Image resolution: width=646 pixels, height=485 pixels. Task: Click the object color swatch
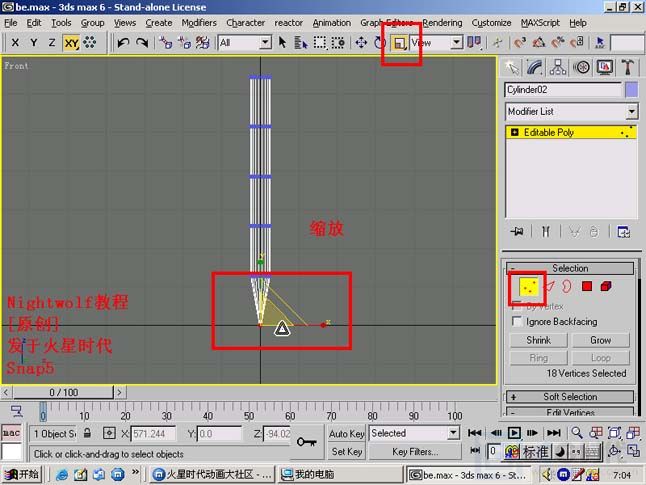coord(631,90)
